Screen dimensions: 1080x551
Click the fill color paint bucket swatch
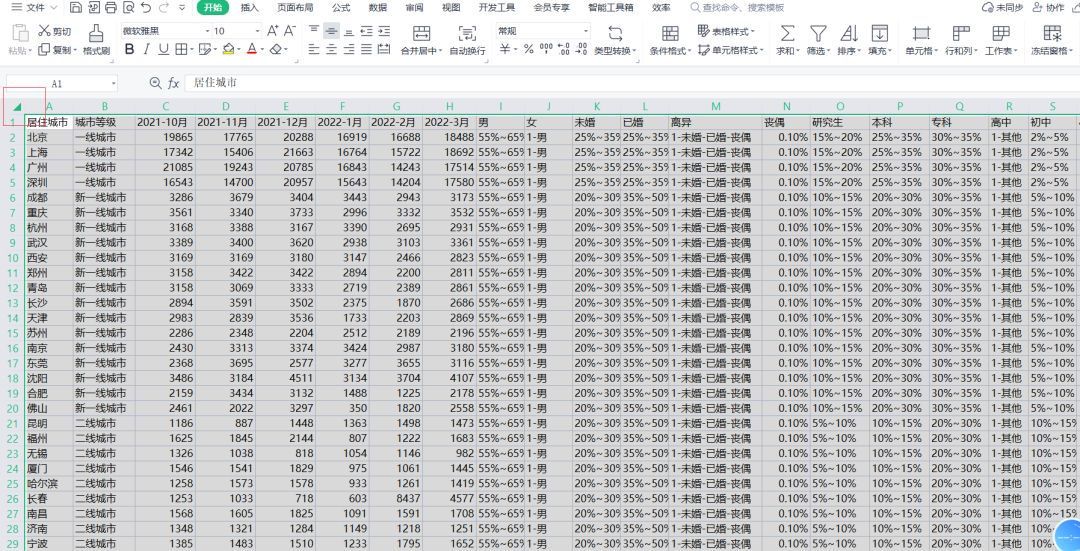click(x=227, y=49)
